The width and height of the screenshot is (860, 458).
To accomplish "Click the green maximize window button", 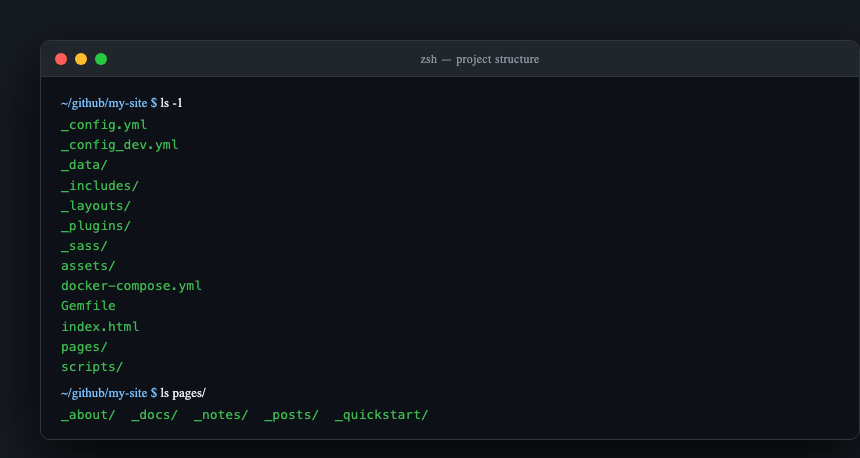I will 101,59.
